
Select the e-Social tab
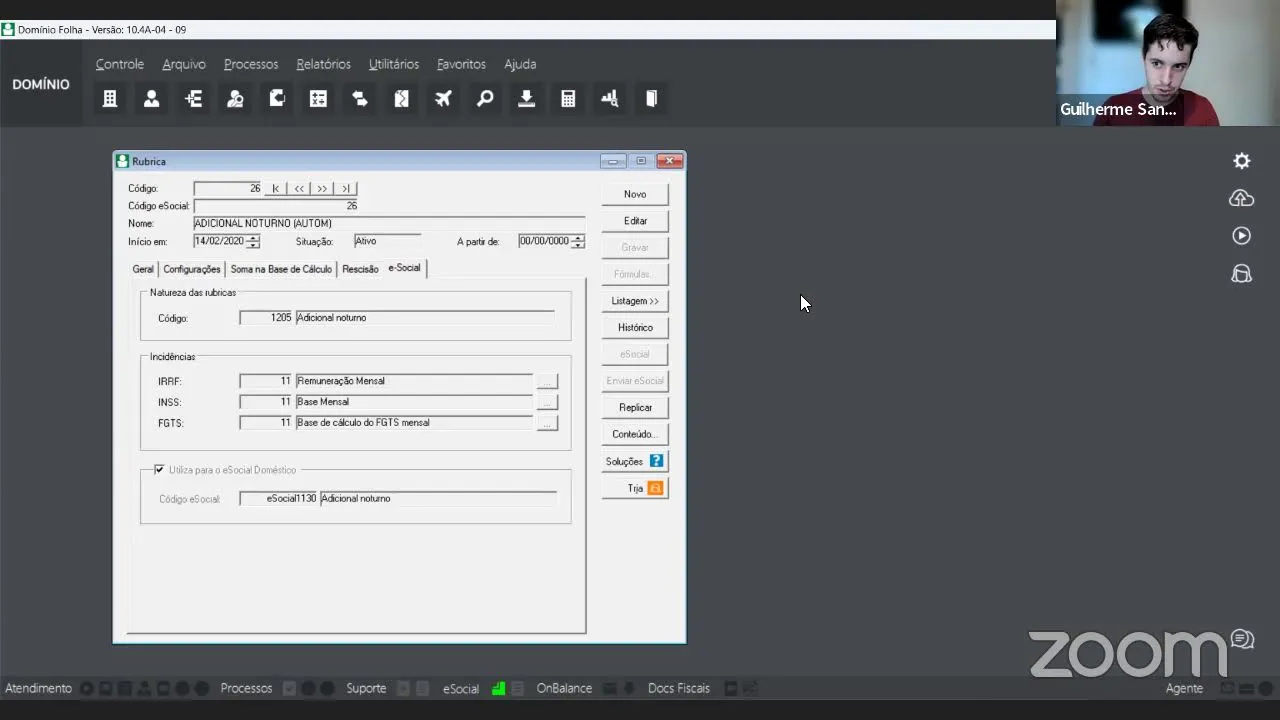(x=405, y=268)
